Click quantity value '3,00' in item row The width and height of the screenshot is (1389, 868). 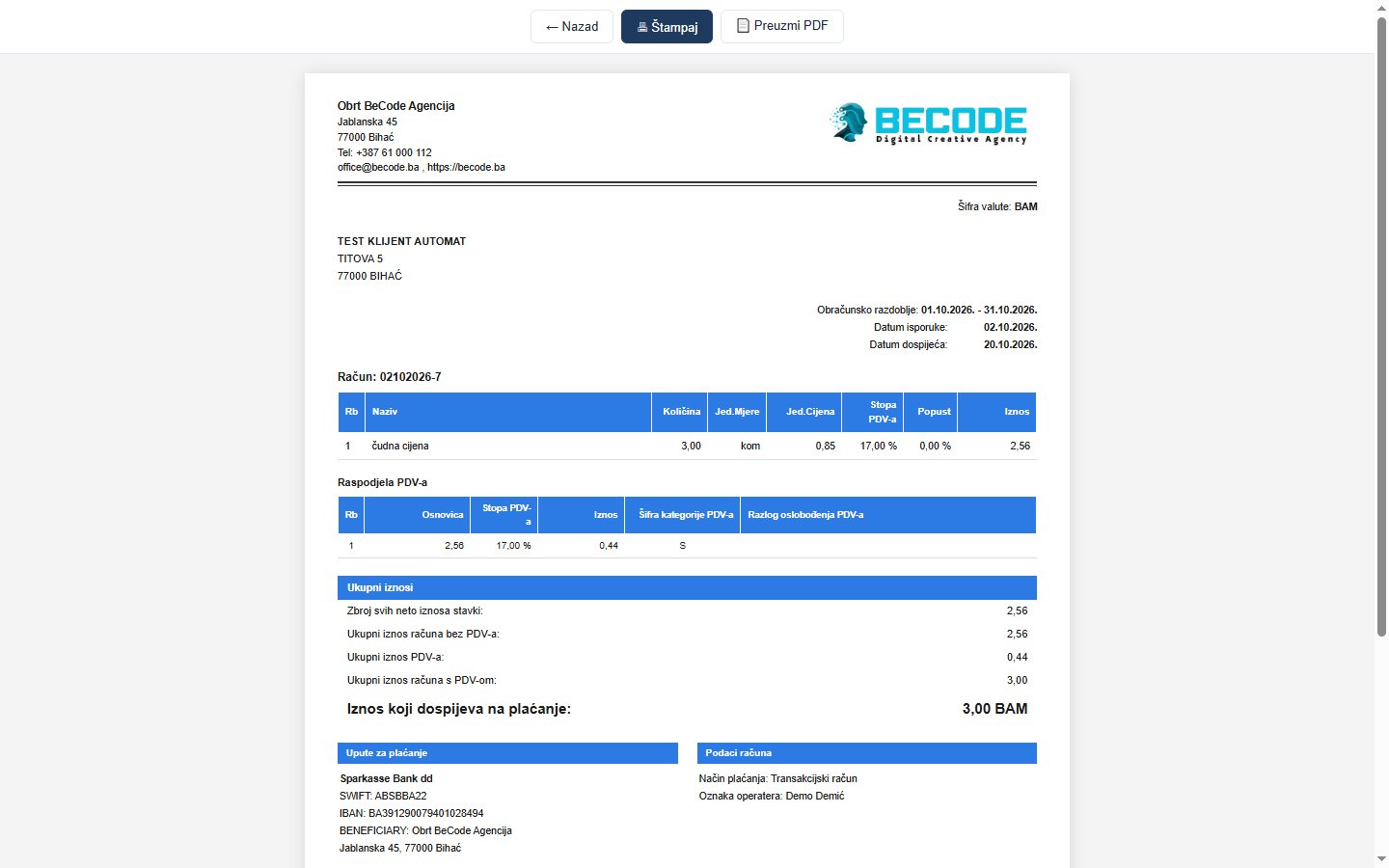(691, 446)
